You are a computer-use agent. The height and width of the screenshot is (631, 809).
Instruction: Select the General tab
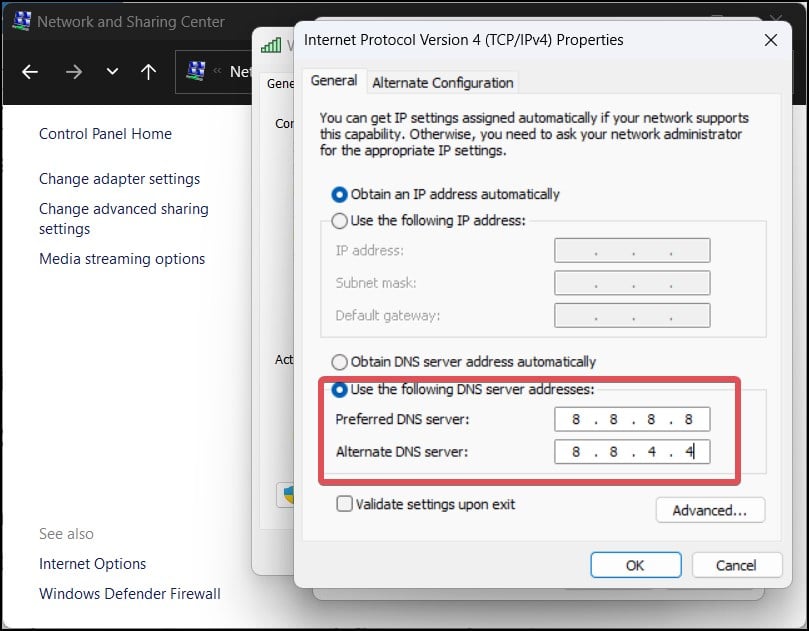[333, 80]
